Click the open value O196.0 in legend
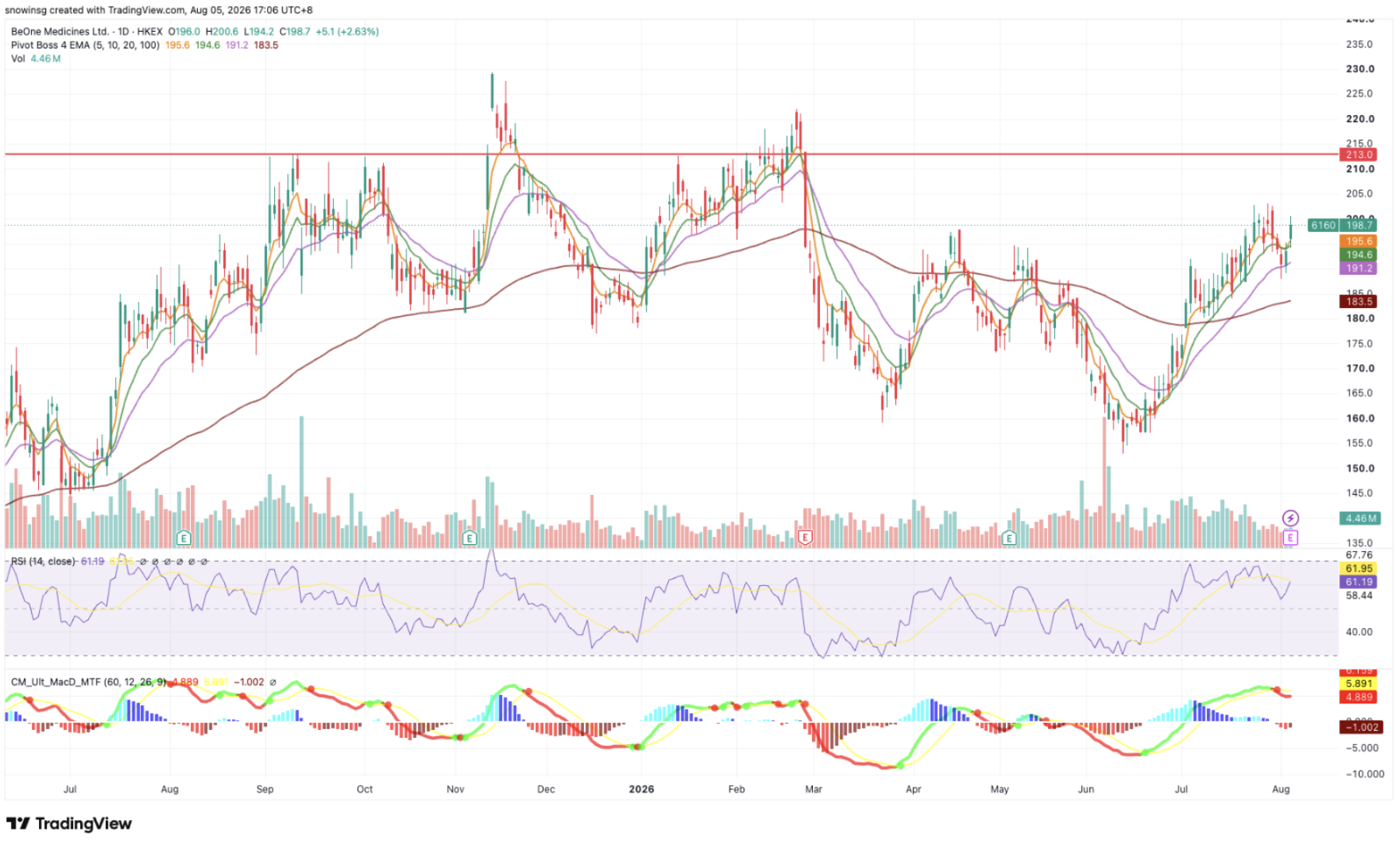The height and width of the screenshot is (842, 1400). [x=184, y=32]
